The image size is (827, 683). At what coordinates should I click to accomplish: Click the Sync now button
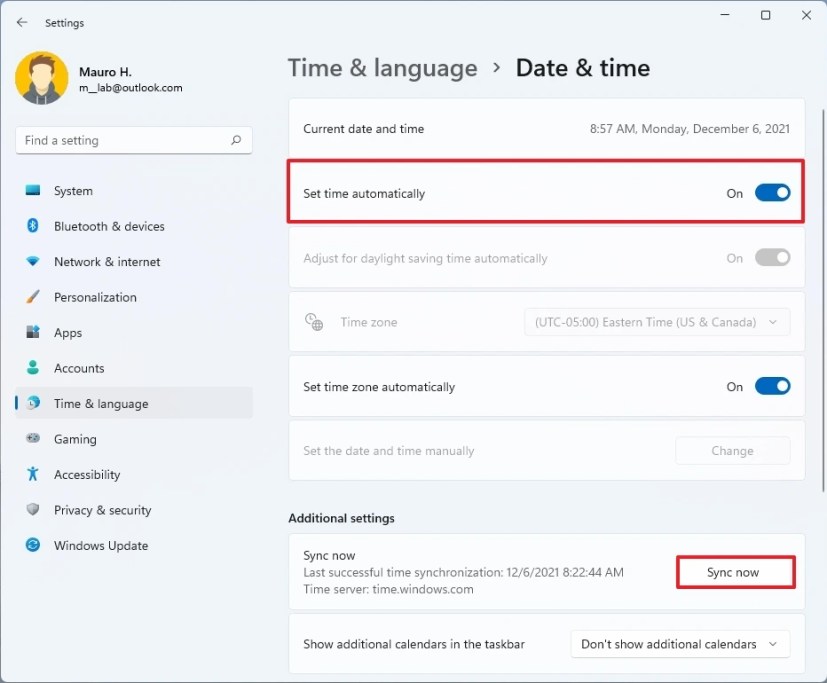click(733, 572)
